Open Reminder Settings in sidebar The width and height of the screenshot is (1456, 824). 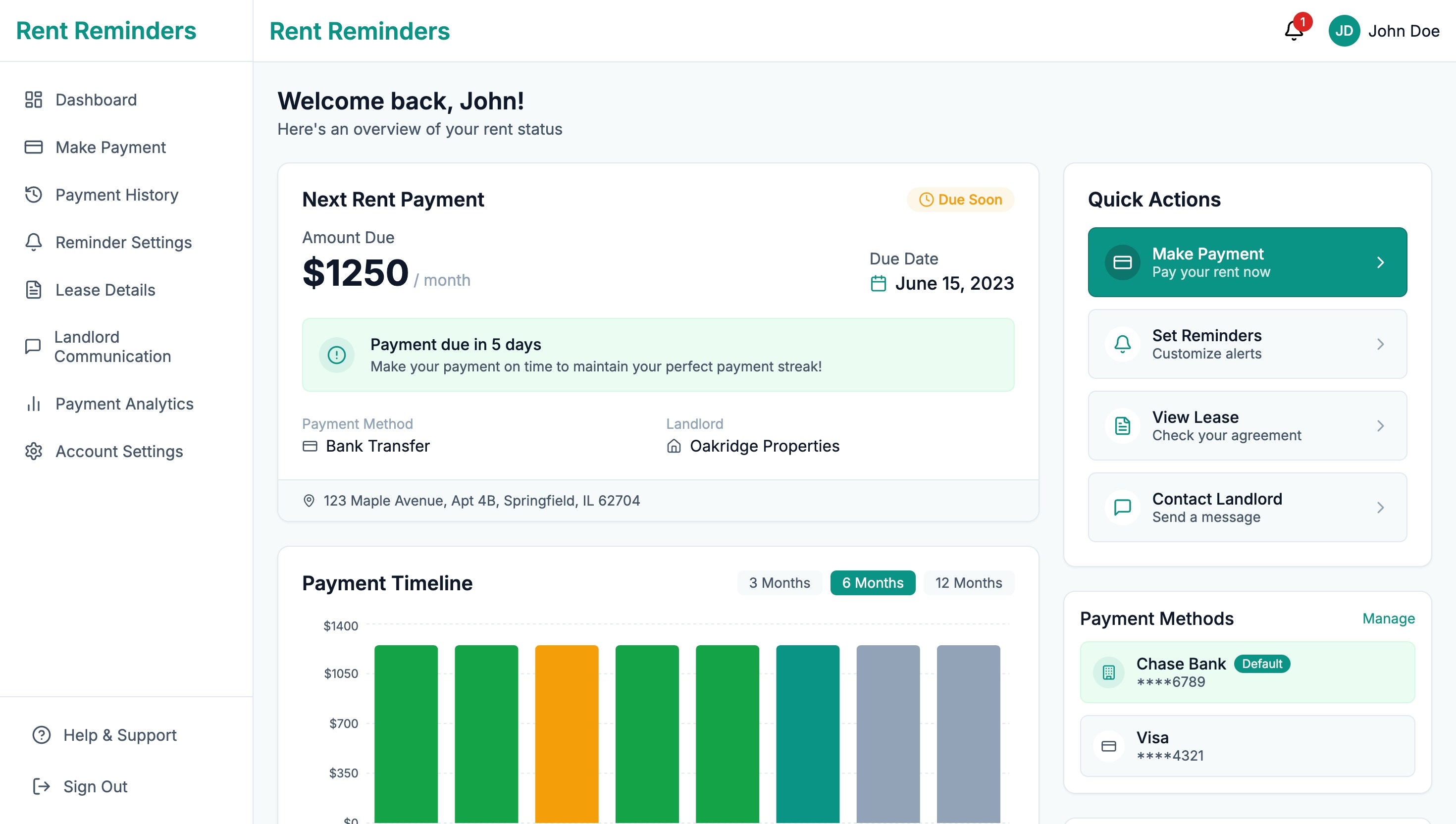pyautogui.click(x=123, y=242)
